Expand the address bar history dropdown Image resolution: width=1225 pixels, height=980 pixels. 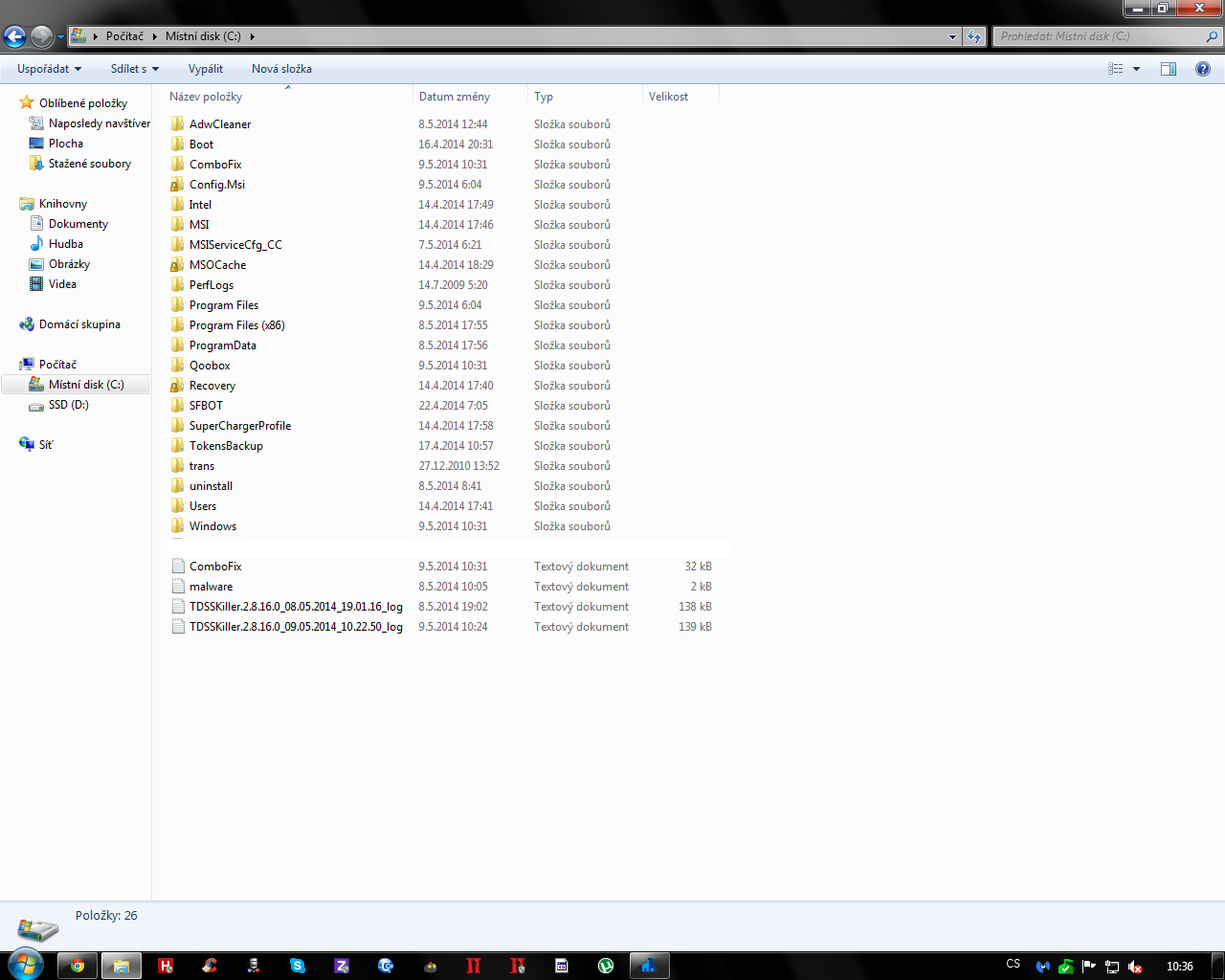tap(952, 36)
